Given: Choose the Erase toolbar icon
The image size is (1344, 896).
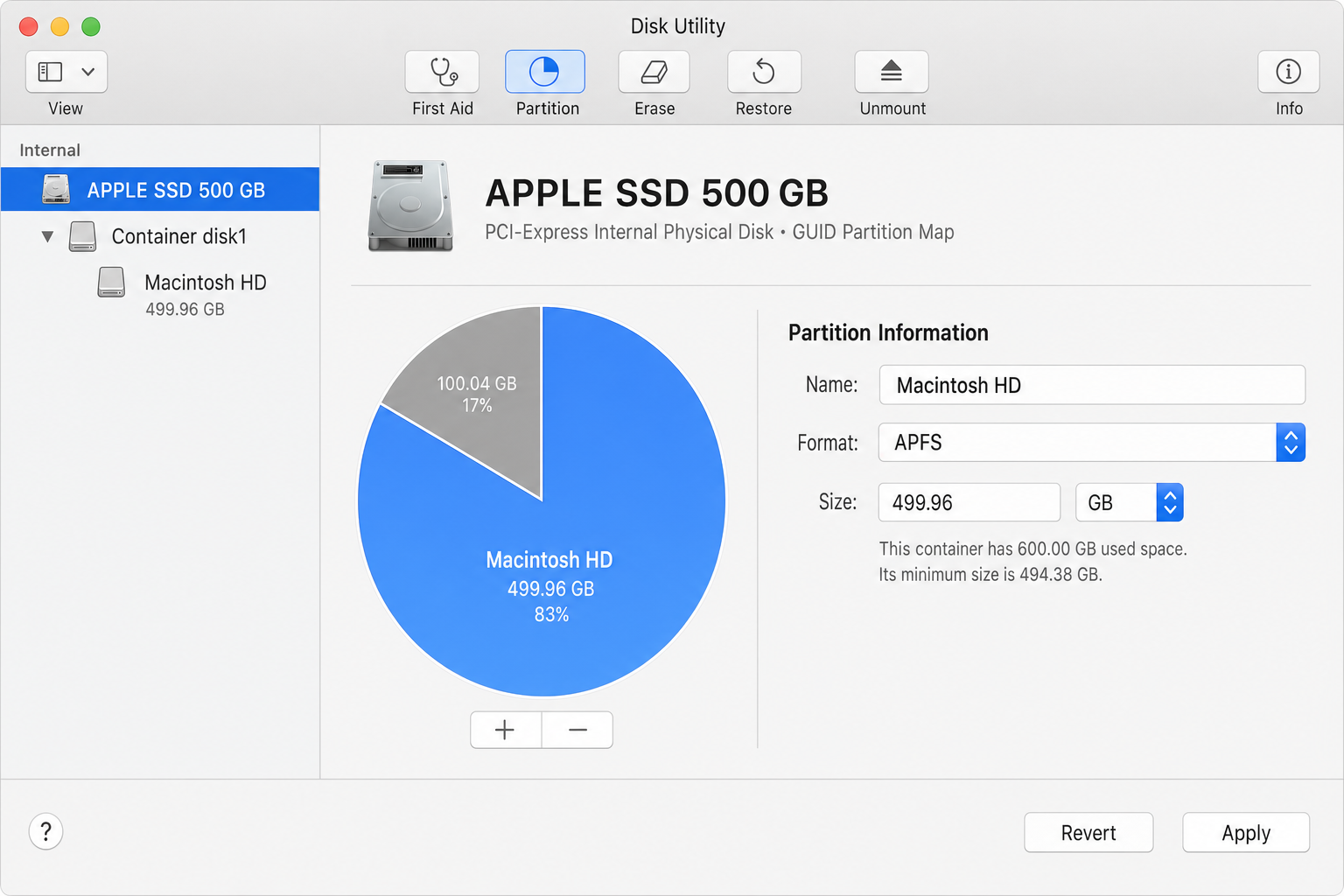Looking at the screenshot, I should click(654, 72).
